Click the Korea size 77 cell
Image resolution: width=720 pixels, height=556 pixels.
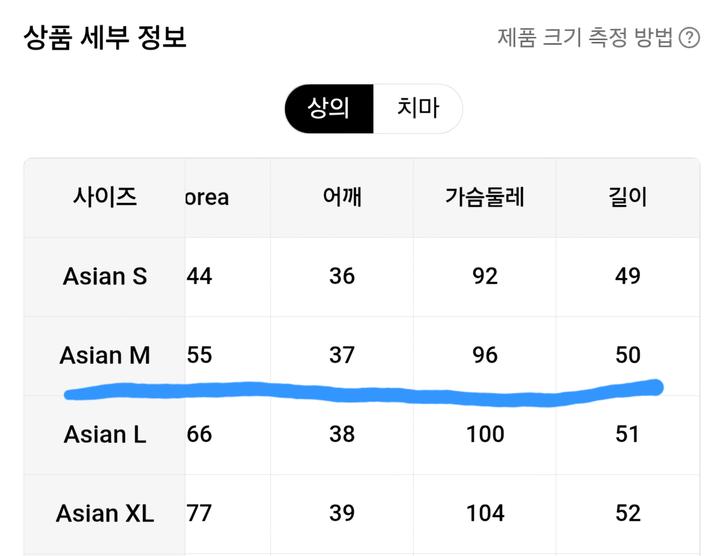coord(200,514)
